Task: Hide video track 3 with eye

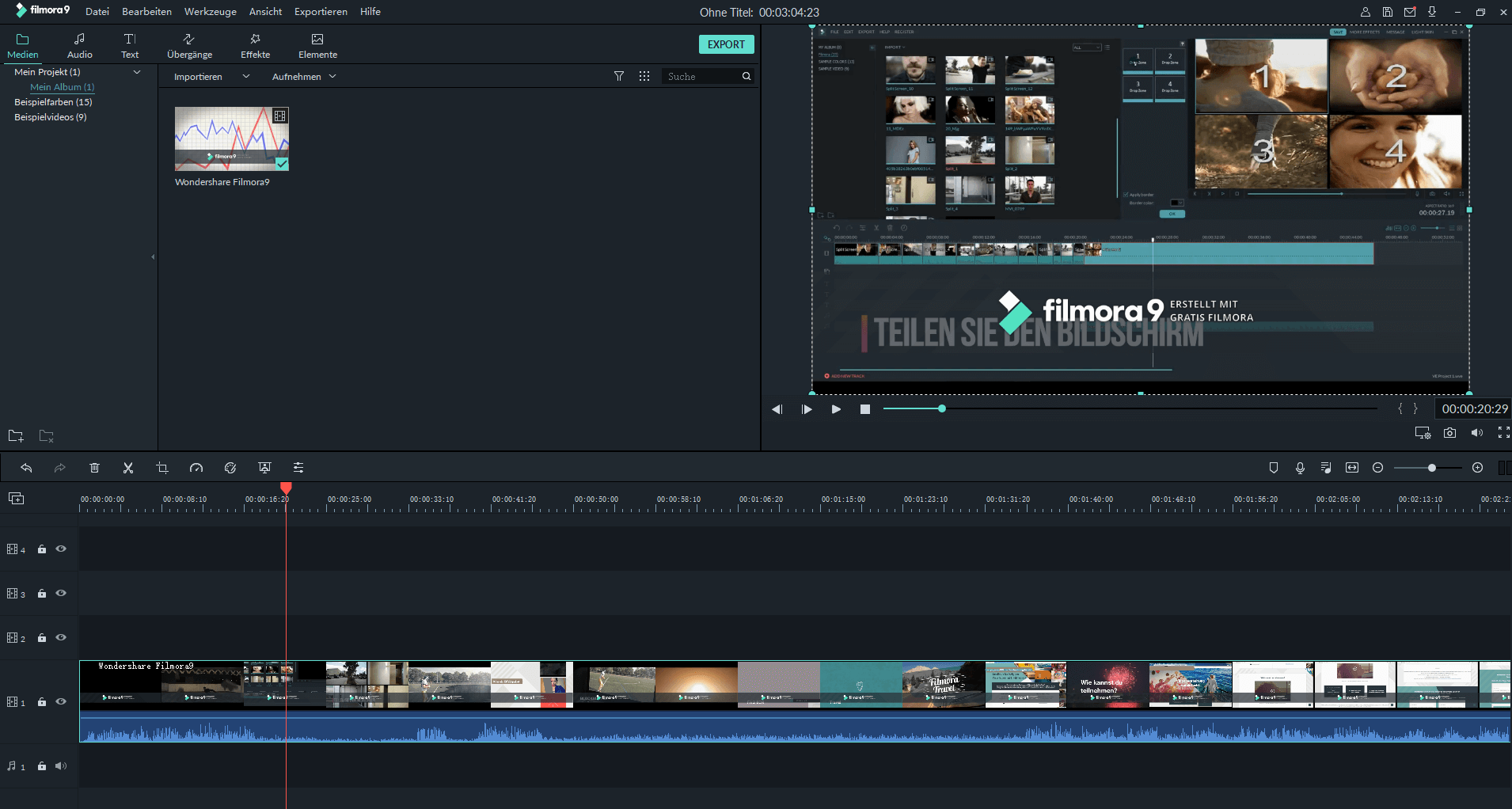Action: point(61,593)
